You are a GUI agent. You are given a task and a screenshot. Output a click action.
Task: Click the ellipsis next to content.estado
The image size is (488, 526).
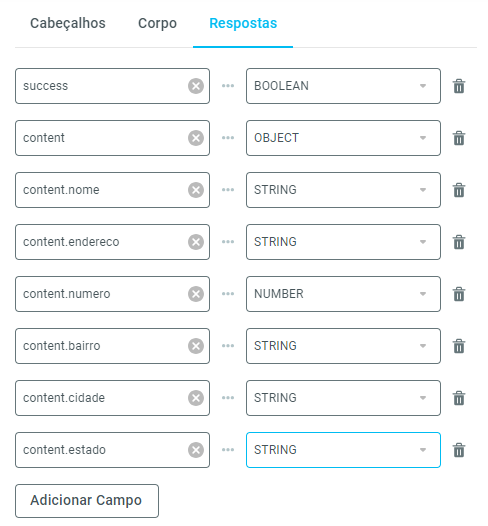228,450
